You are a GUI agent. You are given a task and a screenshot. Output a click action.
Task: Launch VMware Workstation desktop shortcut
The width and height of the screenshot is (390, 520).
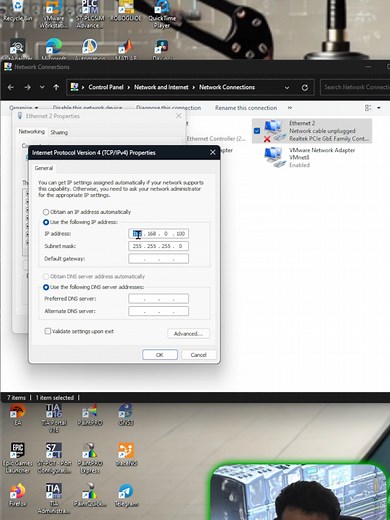[53, 13]
